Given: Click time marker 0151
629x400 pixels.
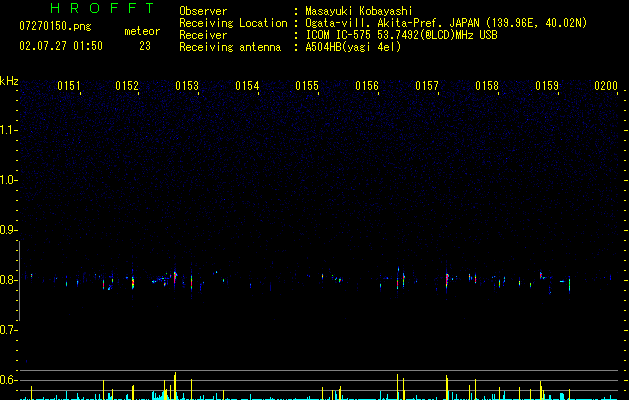Looking at the screenshot, I should tap(69, 85).
